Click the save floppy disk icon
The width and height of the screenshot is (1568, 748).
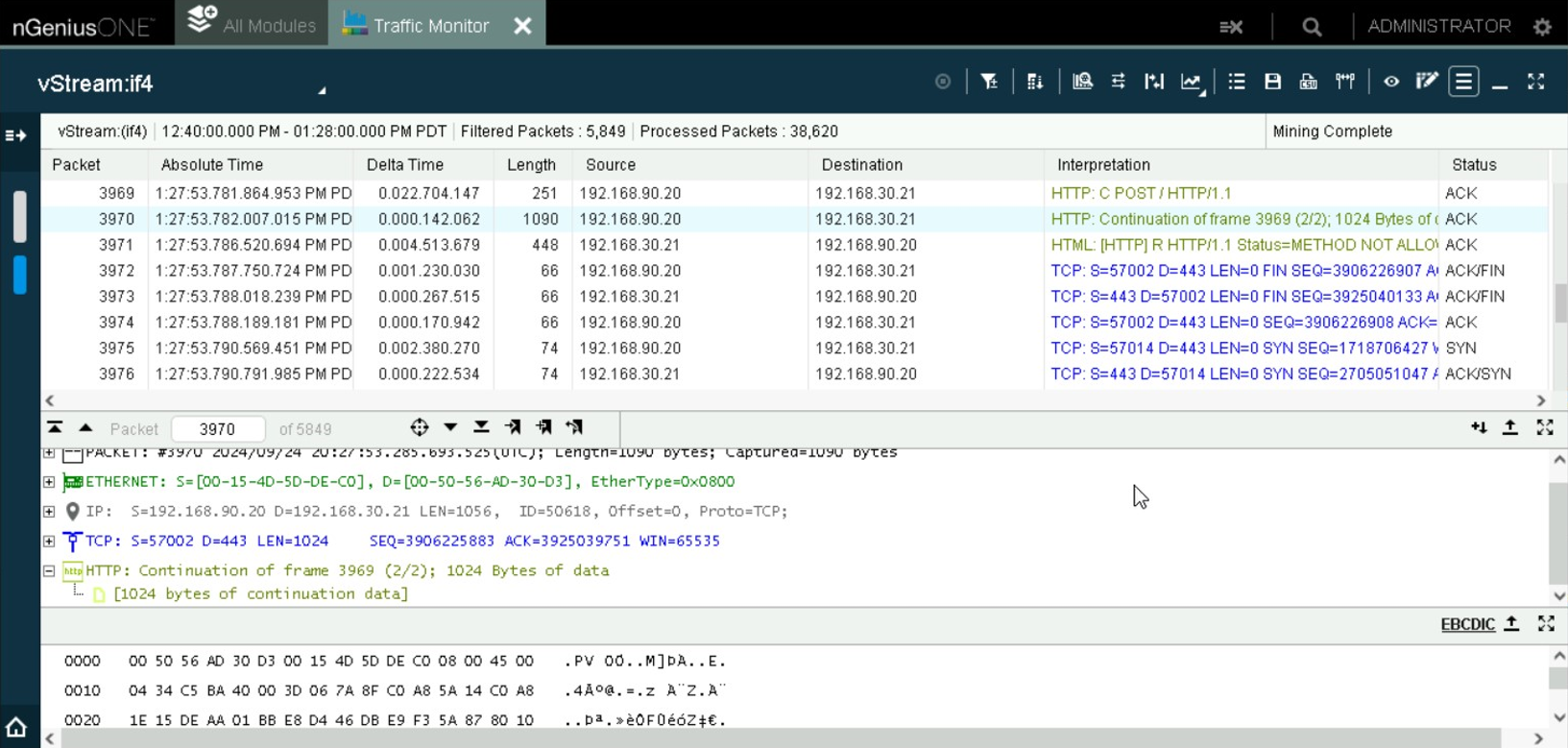1272,83
